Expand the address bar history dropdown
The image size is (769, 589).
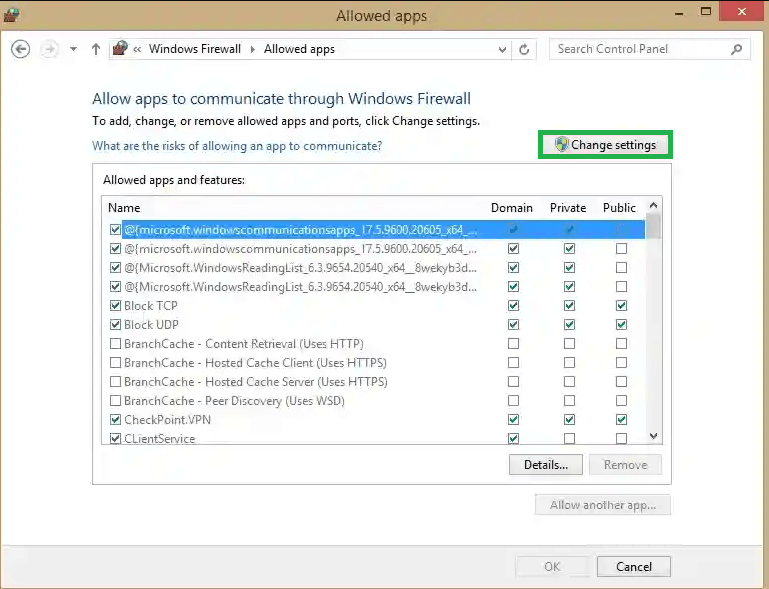click(502, 49)
